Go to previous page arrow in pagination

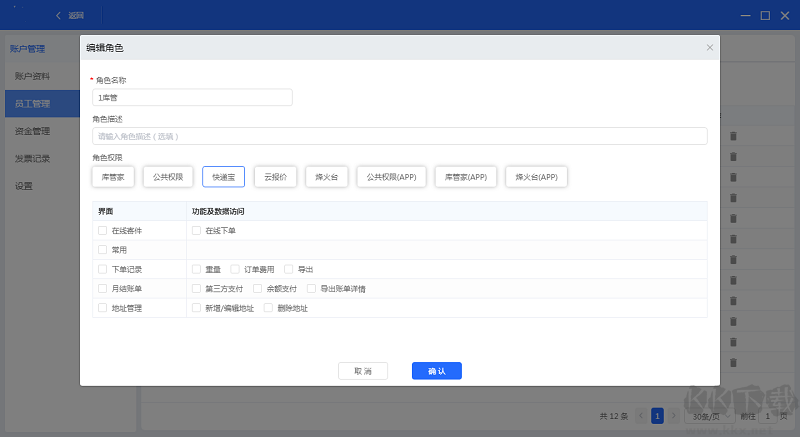click(641, 416)
